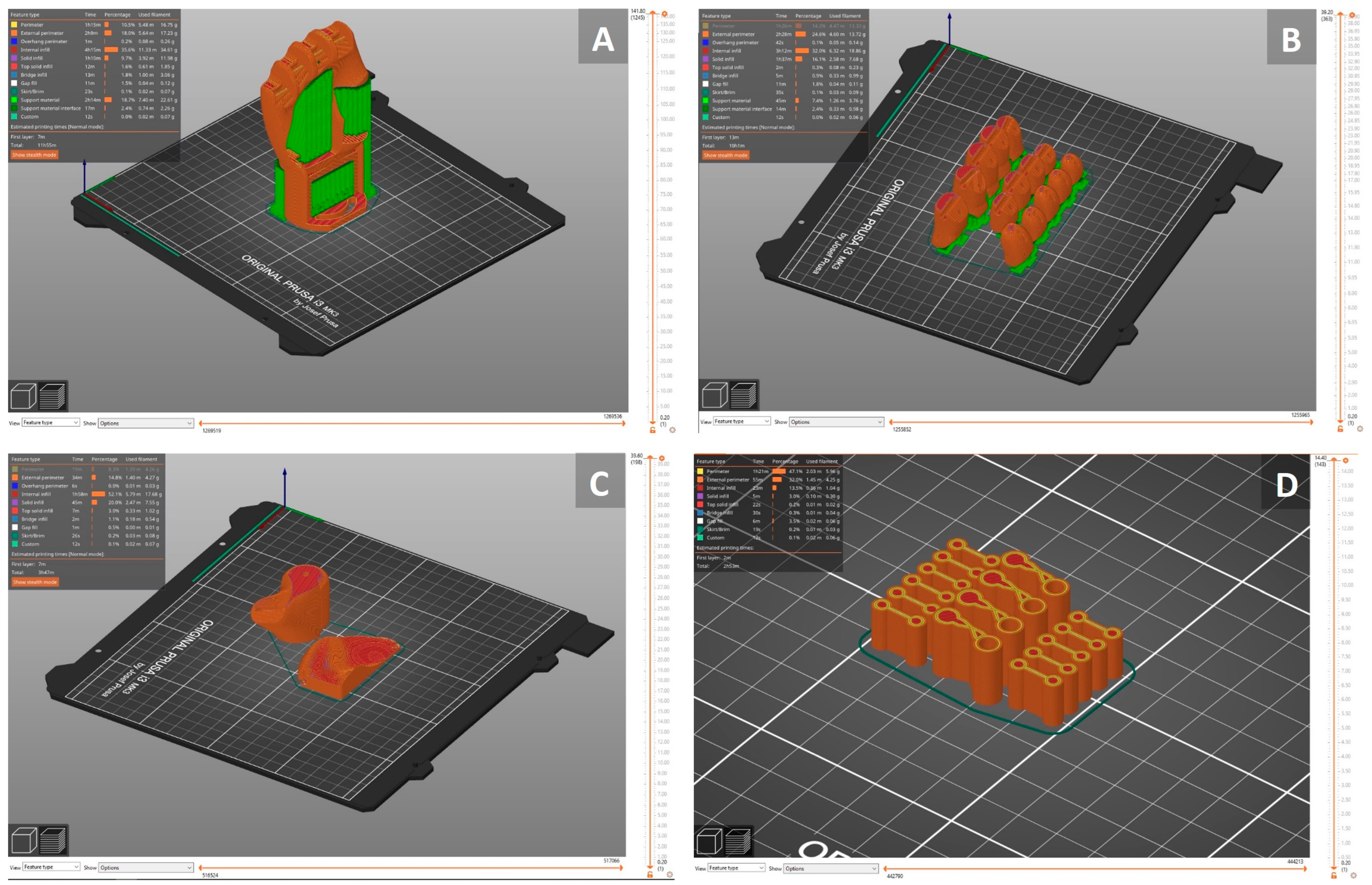Click layers preview icon in panel D

[738, 842]
